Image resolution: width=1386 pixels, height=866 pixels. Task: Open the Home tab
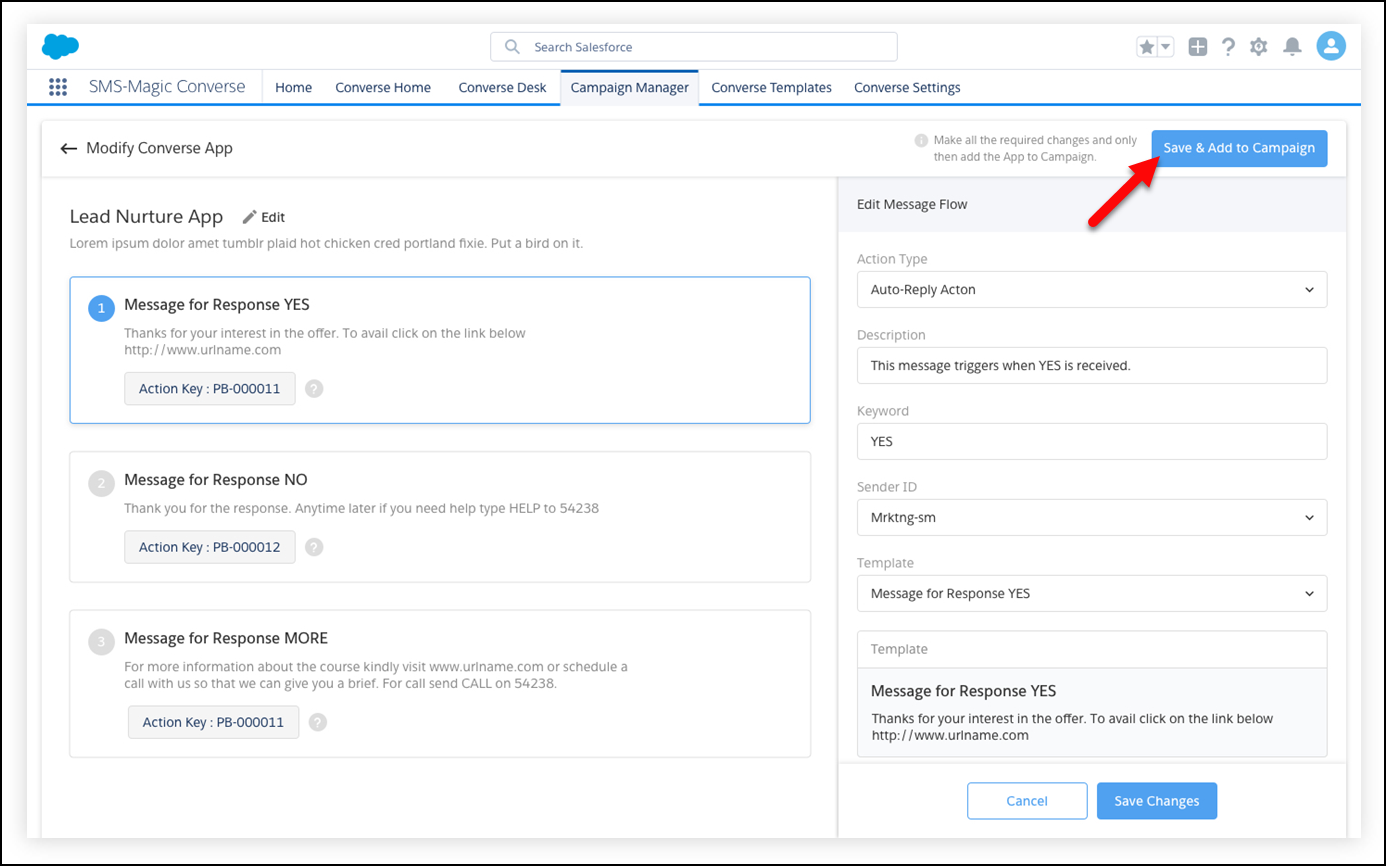[293, 87]
